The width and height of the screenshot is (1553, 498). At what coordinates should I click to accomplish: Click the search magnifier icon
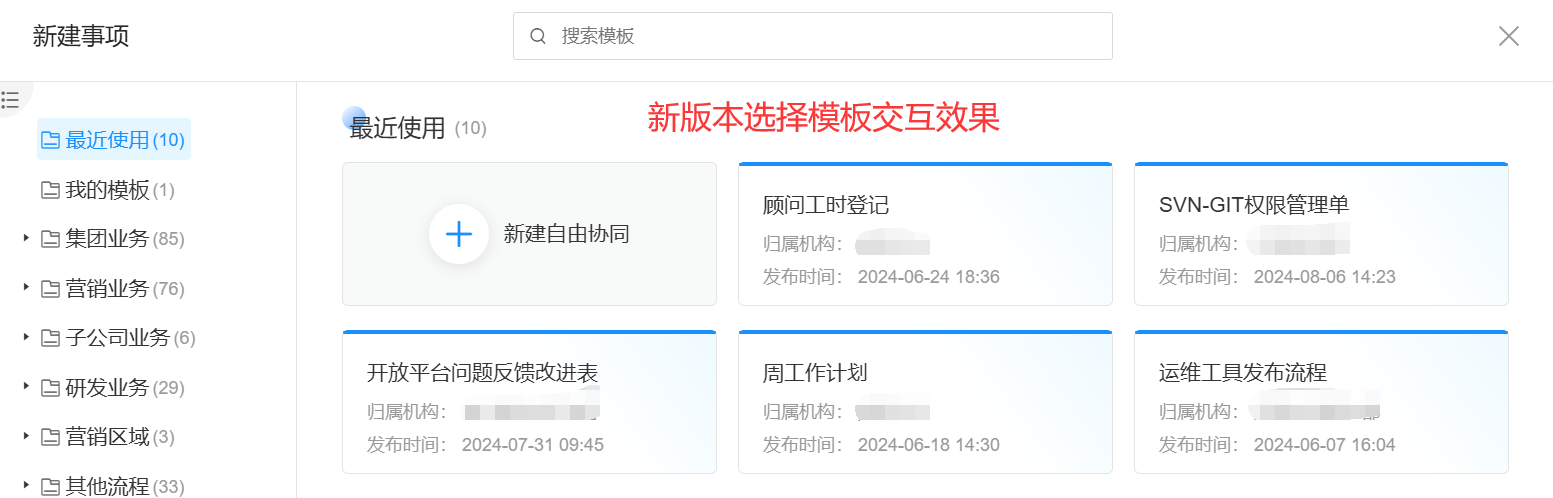click(538, 37)
